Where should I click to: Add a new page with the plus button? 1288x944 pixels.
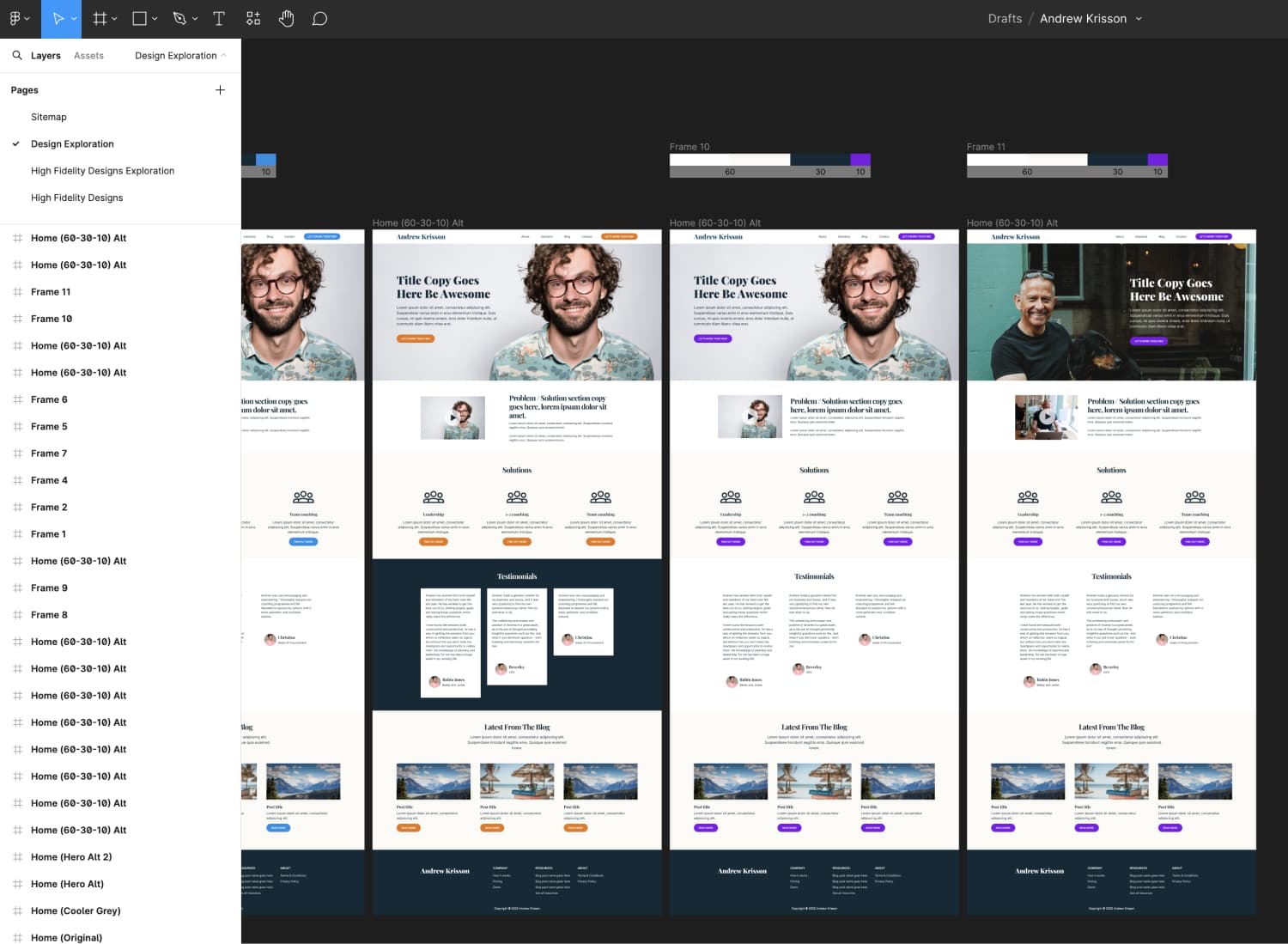click(220, 89)
